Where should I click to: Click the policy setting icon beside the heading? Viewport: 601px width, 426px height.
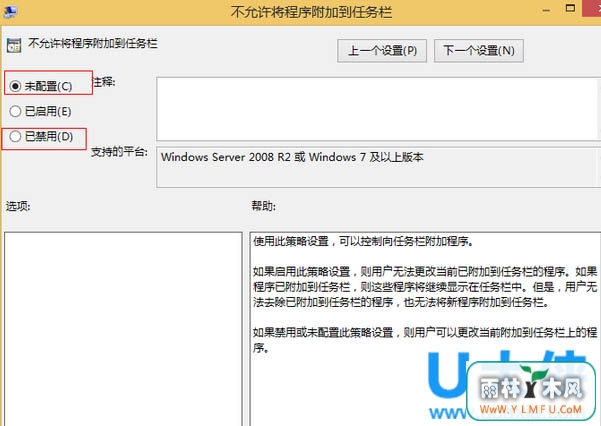14,46
